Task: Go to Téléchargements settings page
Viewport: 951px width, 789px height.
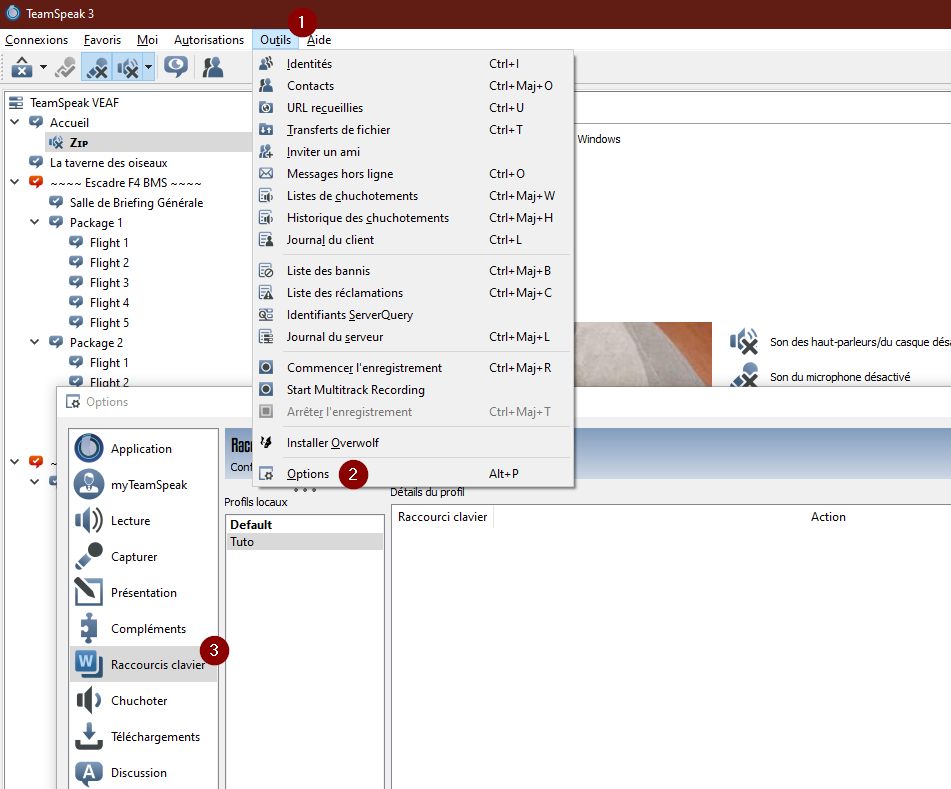Action: [x=155, y=737]
